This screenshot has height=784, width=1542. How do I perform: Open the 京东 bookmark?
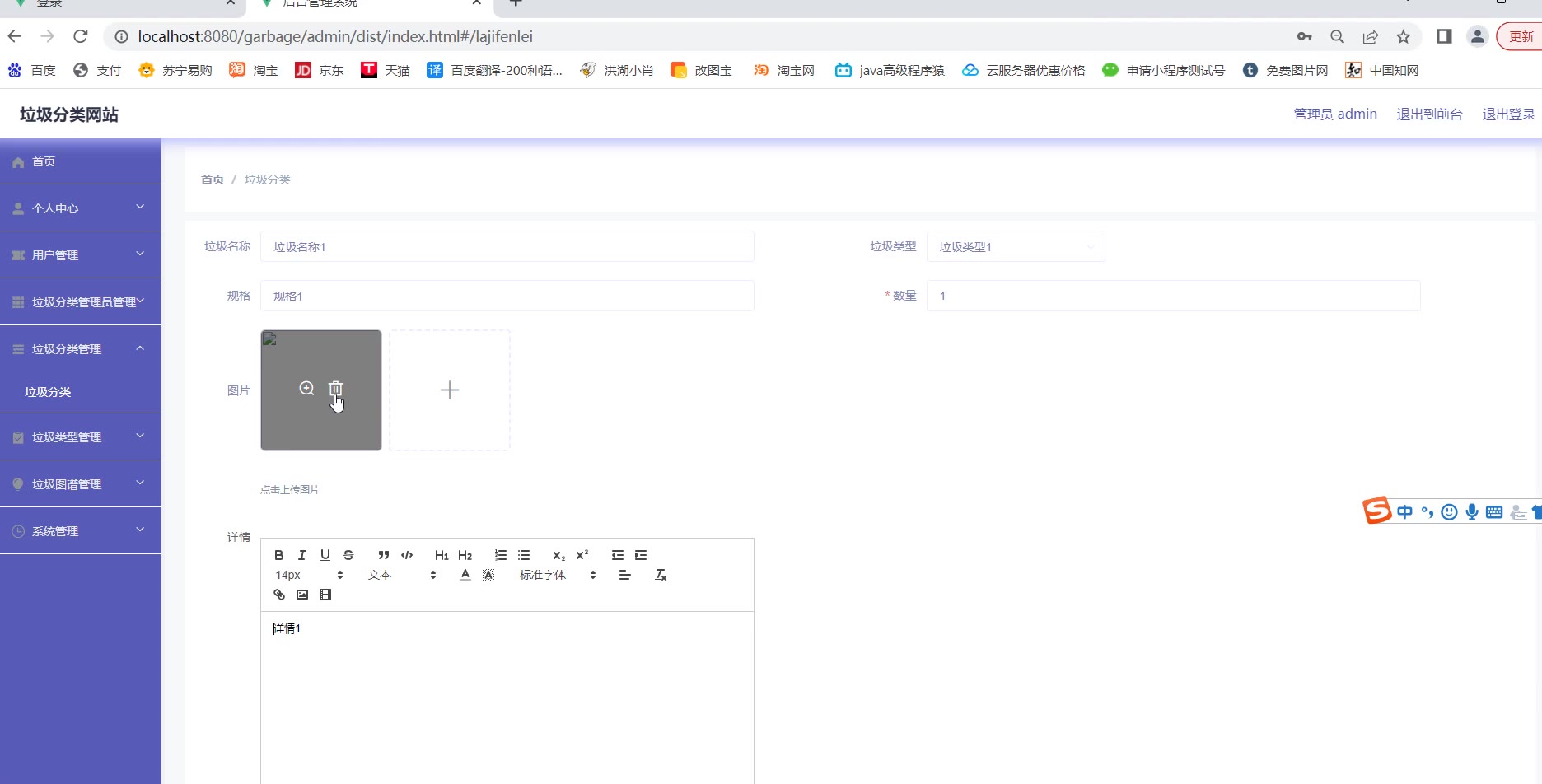[320, 70]
